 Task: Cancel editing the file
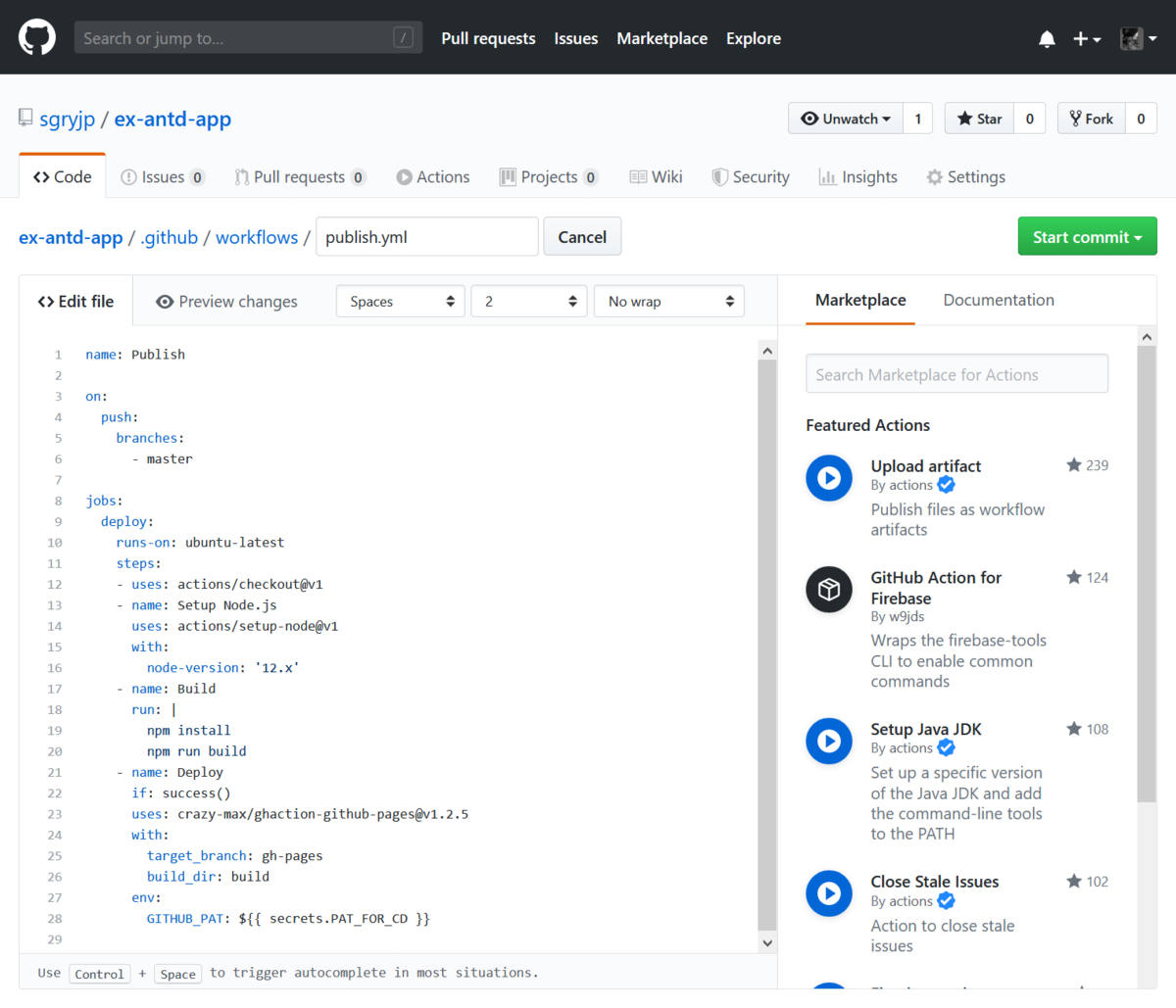click(582, 237)
